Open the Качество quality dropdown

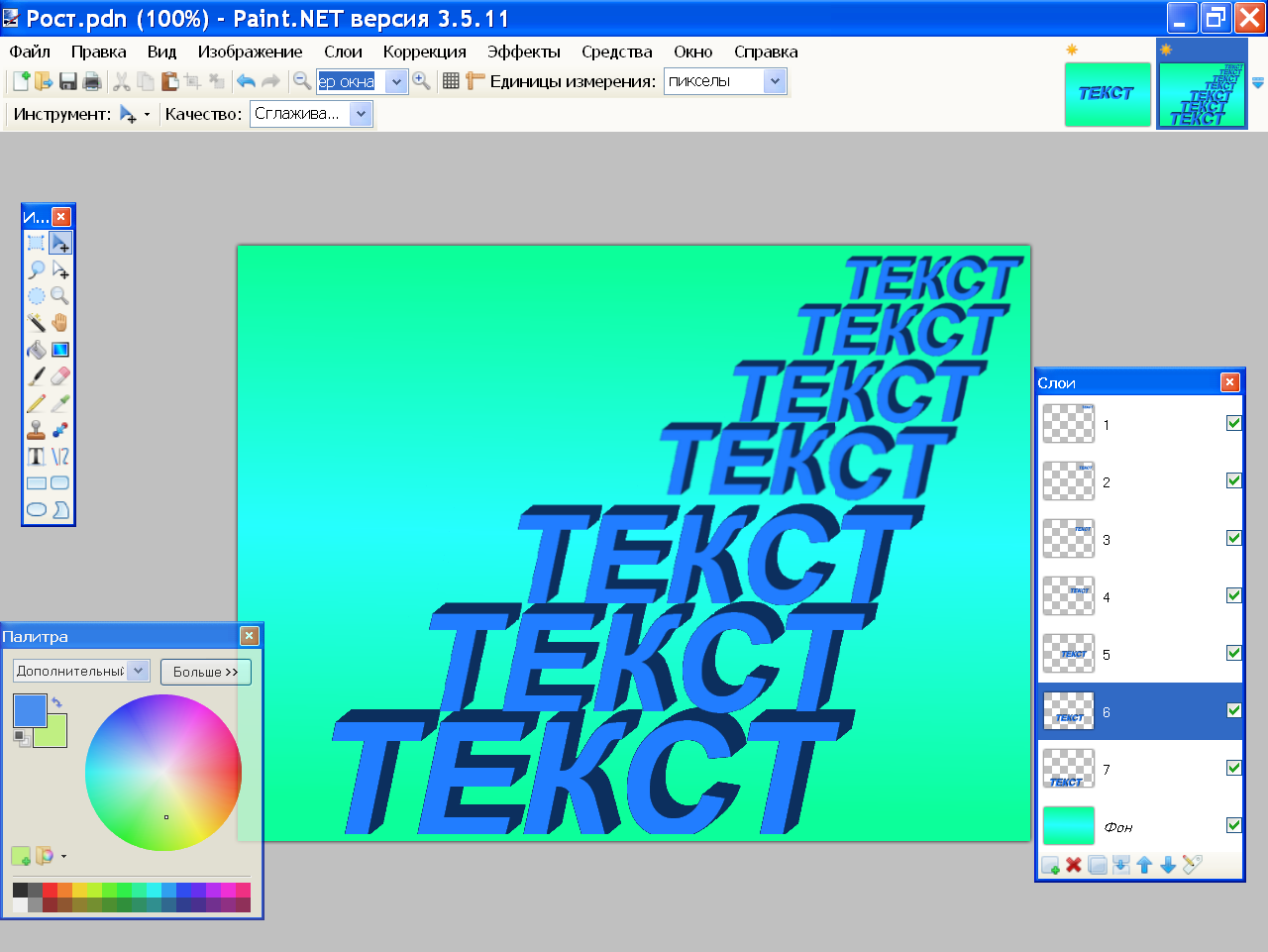(362, 114)
